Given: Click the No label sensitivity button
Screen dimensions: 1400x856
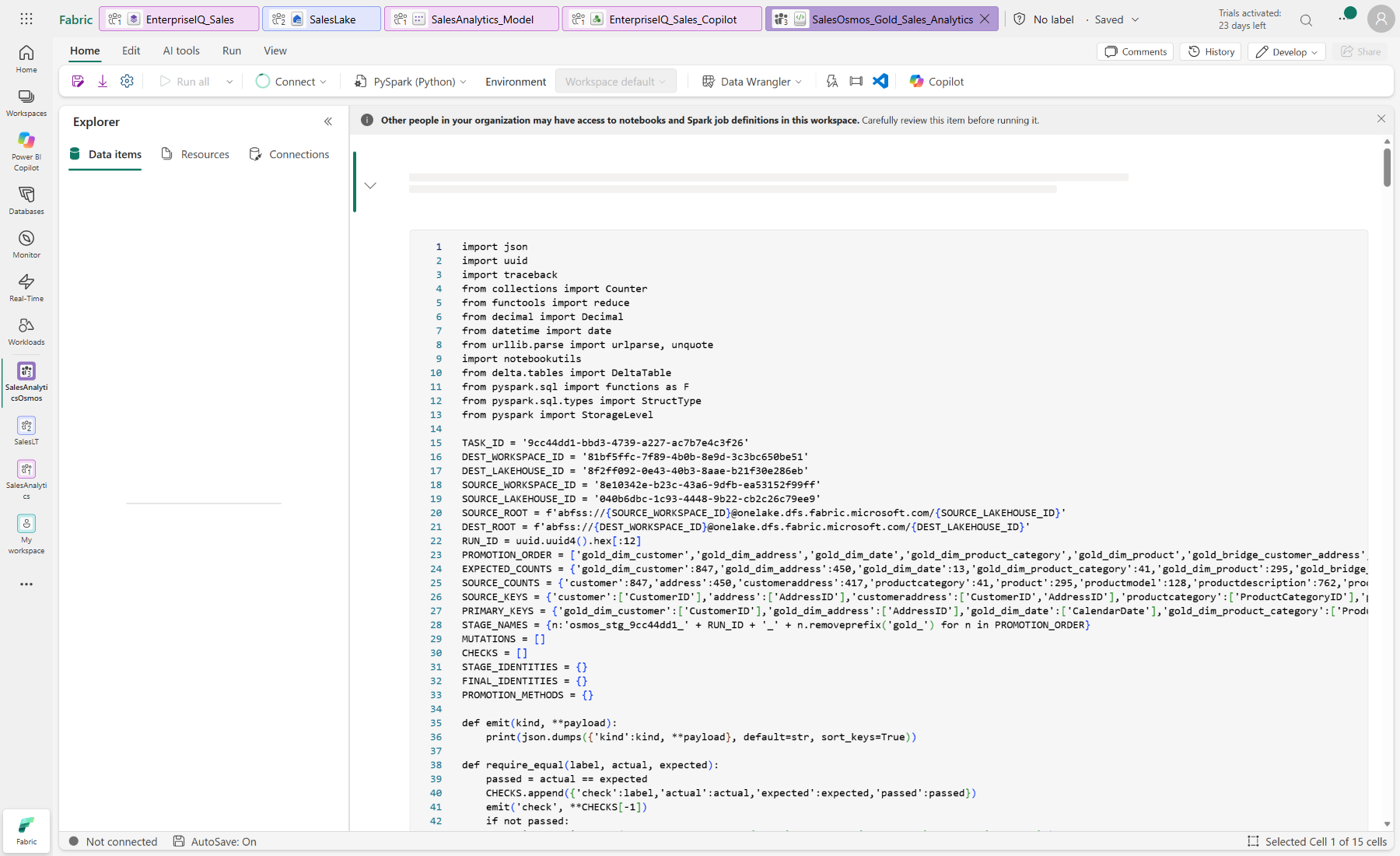Looking at the screenshot, I should (x=1044, y=19).
